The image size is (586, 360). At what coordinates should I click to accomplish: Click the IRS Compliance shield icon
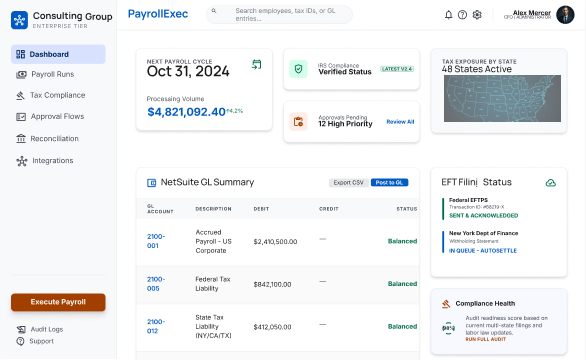click(x=298, y=69)
